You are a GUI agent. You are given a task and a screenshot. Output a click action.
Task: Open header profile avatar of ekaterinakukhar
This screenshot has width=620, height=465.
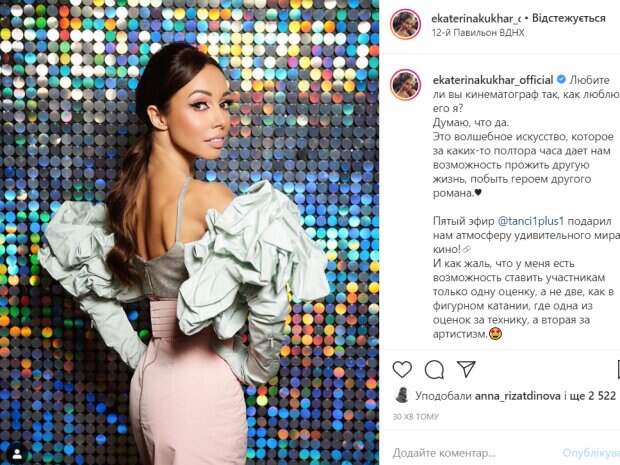click(x=406, y=24)
